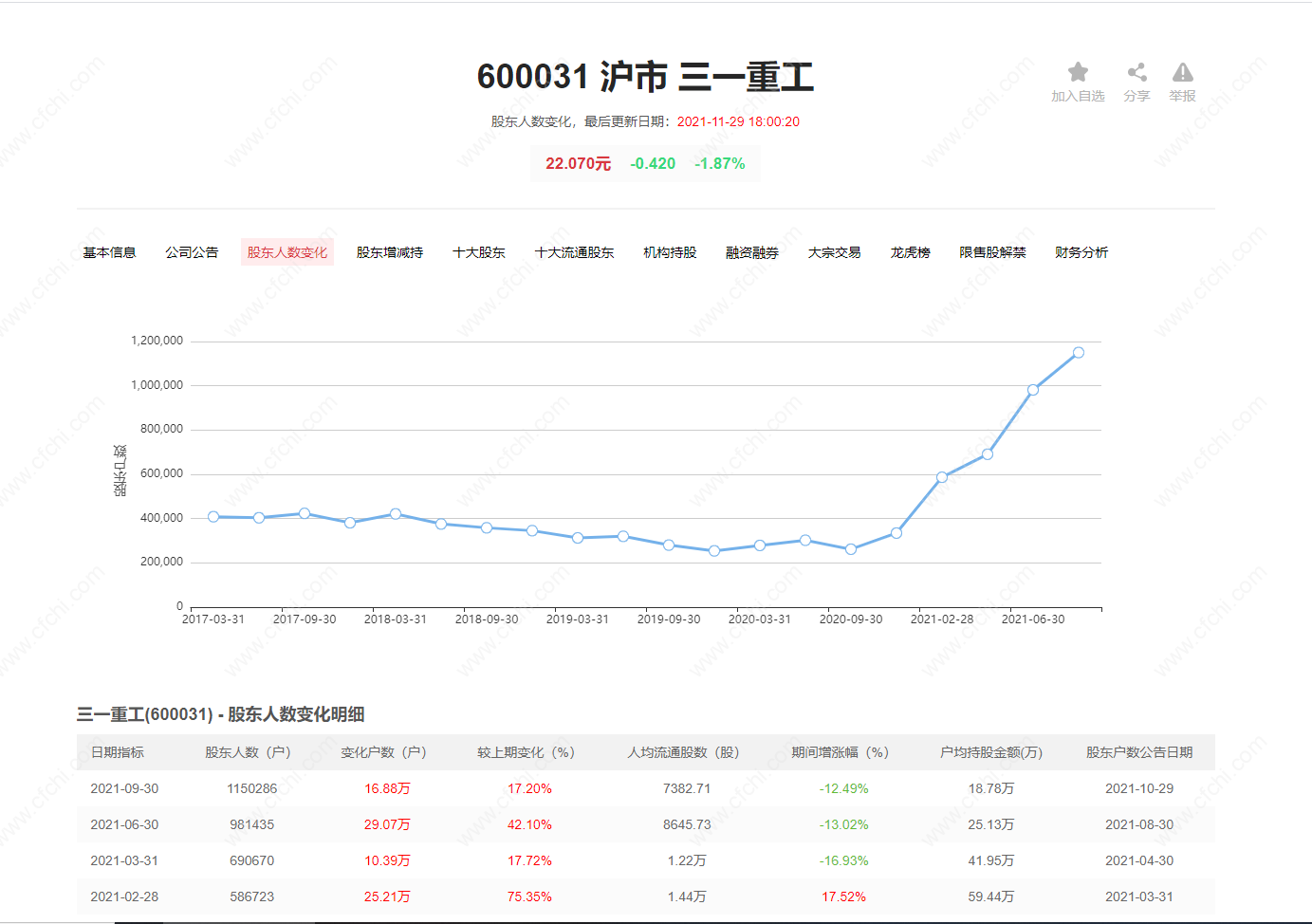Open the 公司公告 tab

click(192, 252)
